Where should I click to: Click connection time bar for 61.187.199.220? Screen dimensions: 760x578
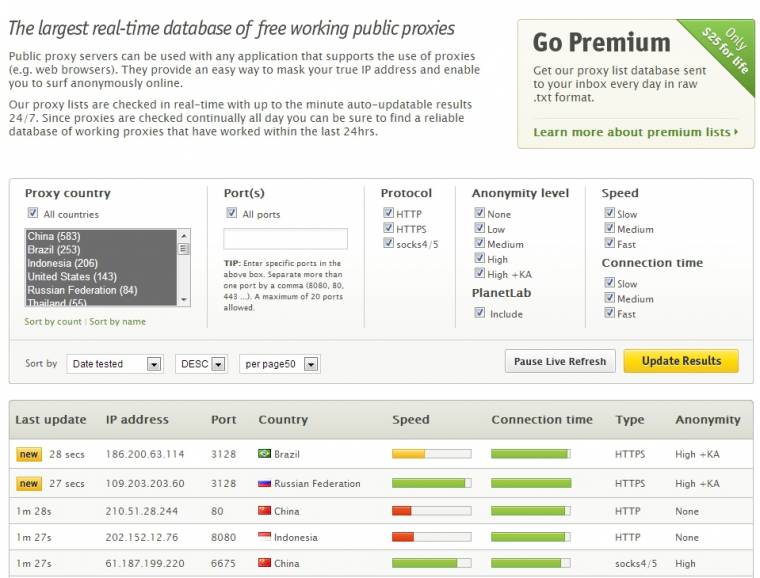click(531, 563)
